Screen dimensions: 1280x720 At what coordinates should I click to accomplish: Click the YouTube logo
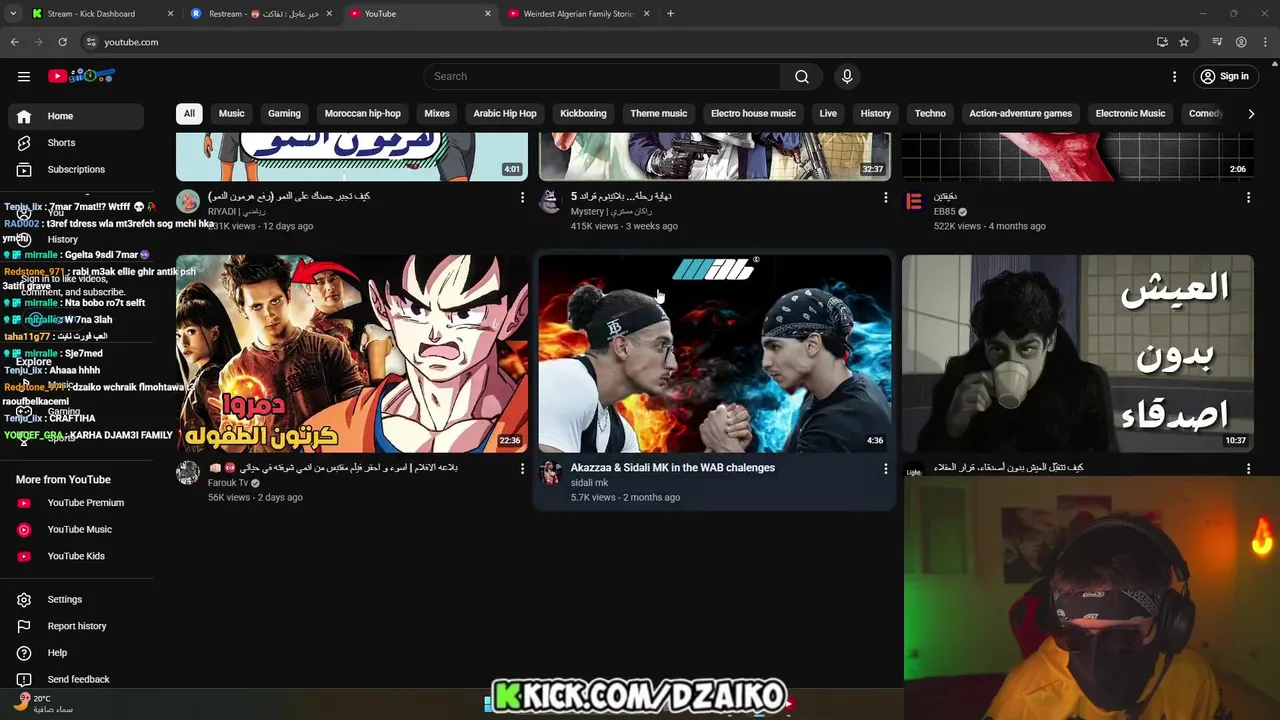click(82, 76)
